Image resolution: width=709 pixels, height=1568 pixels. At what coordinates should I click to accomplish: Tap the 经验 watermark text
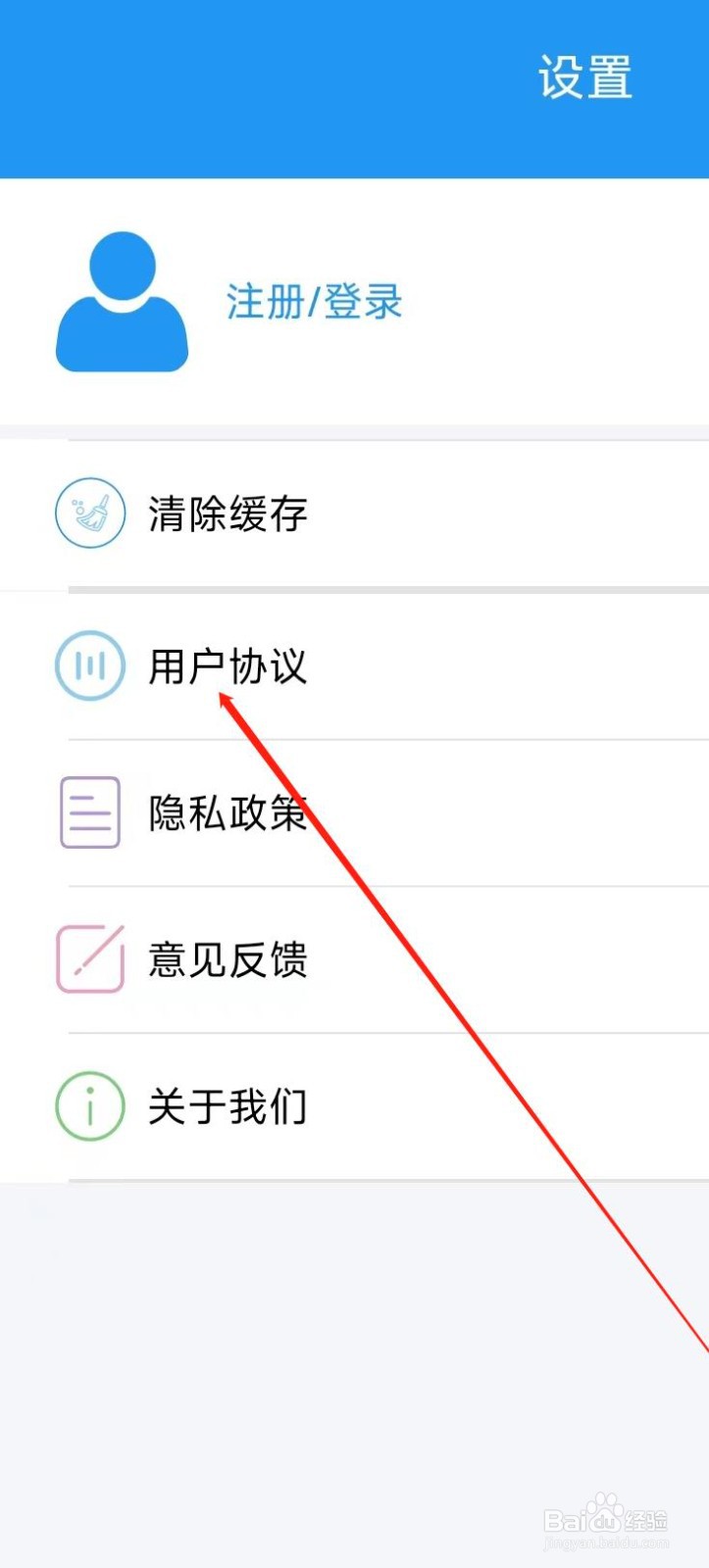(645, 1520)
